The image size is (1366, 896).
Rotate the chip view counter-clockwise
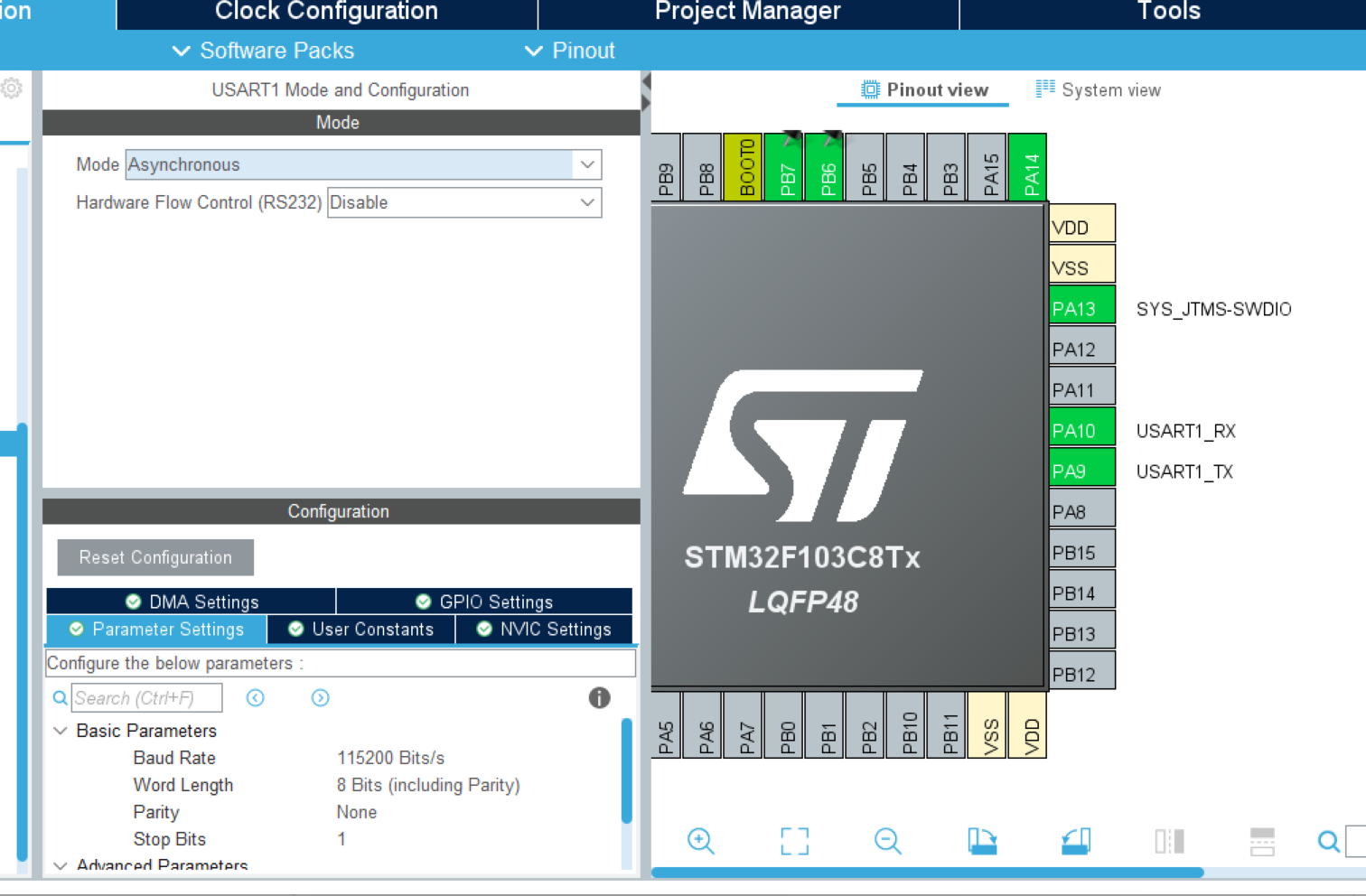(x=1075, y=841)
